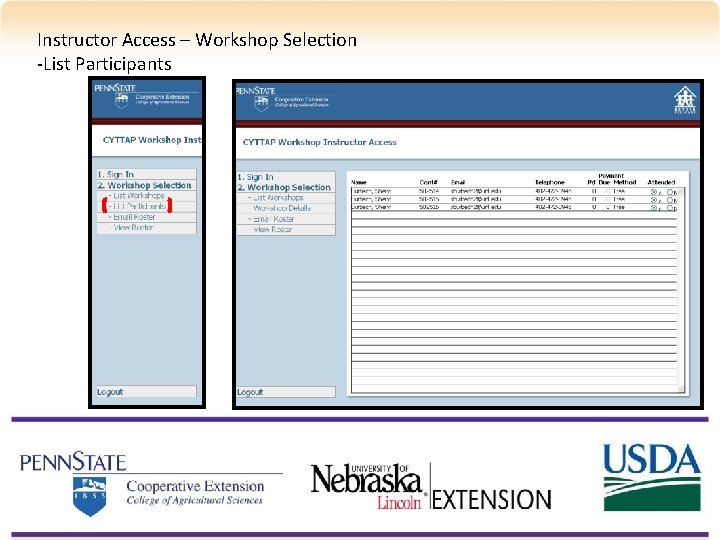The height and width of the screenshot is (540, 720).
Task: Mark the second participant row as attended yes
Action: point(653,200)
